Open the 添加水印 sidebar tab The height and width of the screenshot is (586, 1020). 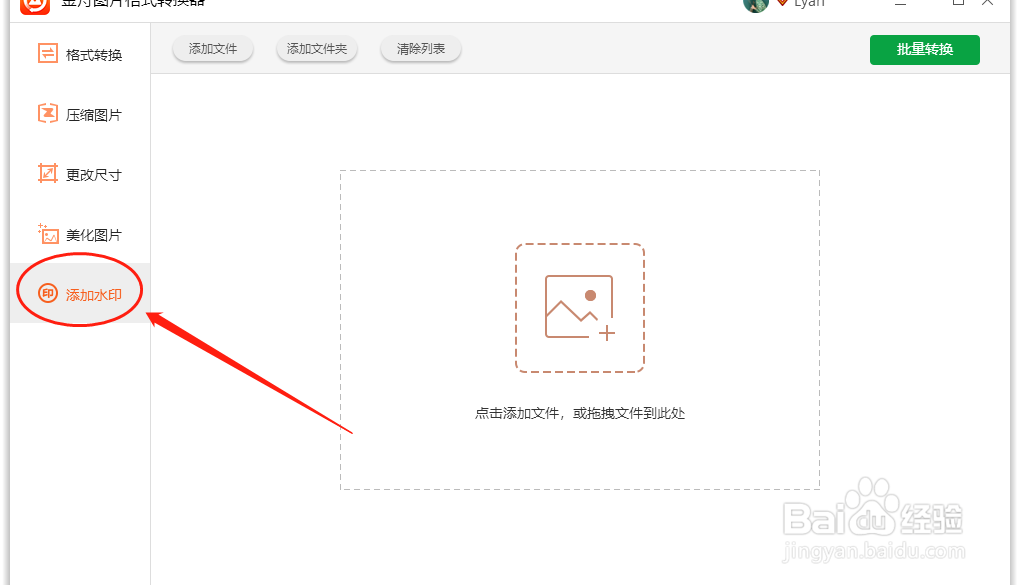[x=78, y=292]
